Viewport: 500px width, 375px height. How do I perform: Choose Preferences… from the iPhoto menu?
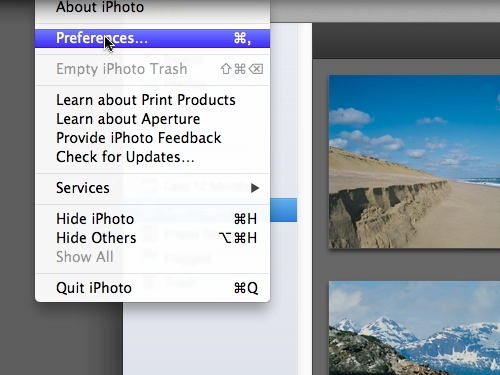(152, 38)
